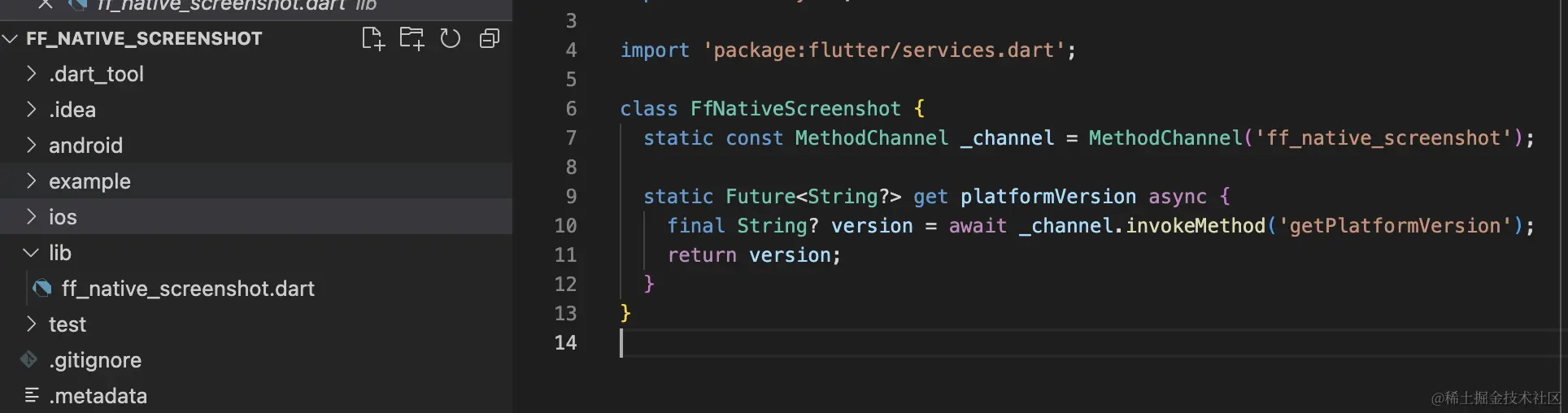Click the New File icon in explorer

[372, 38]
